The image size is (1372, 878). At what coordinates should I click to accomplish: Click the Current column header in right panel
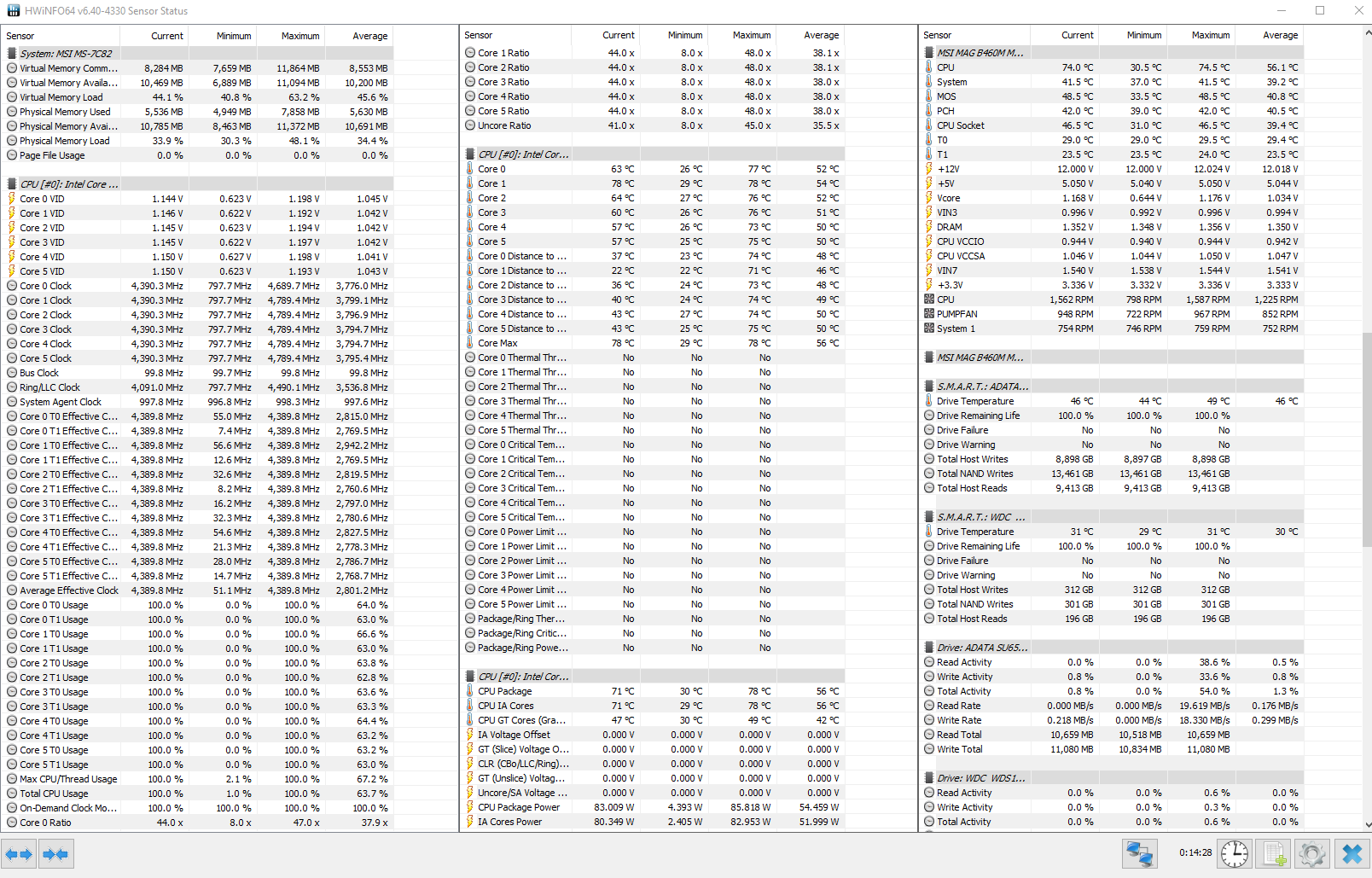pyautogui.click(x=1077, y=35)
